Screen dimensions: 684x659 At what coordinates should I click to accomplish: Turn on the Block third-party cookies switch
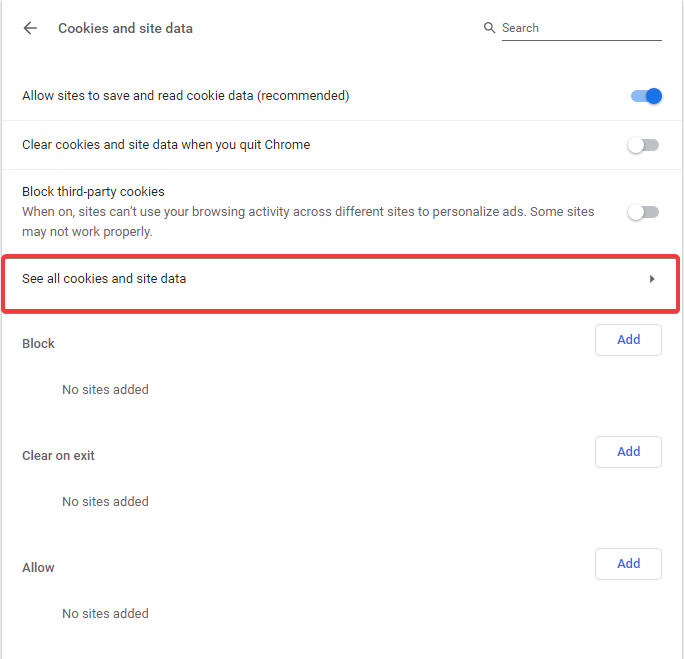(x=643, y=212)
